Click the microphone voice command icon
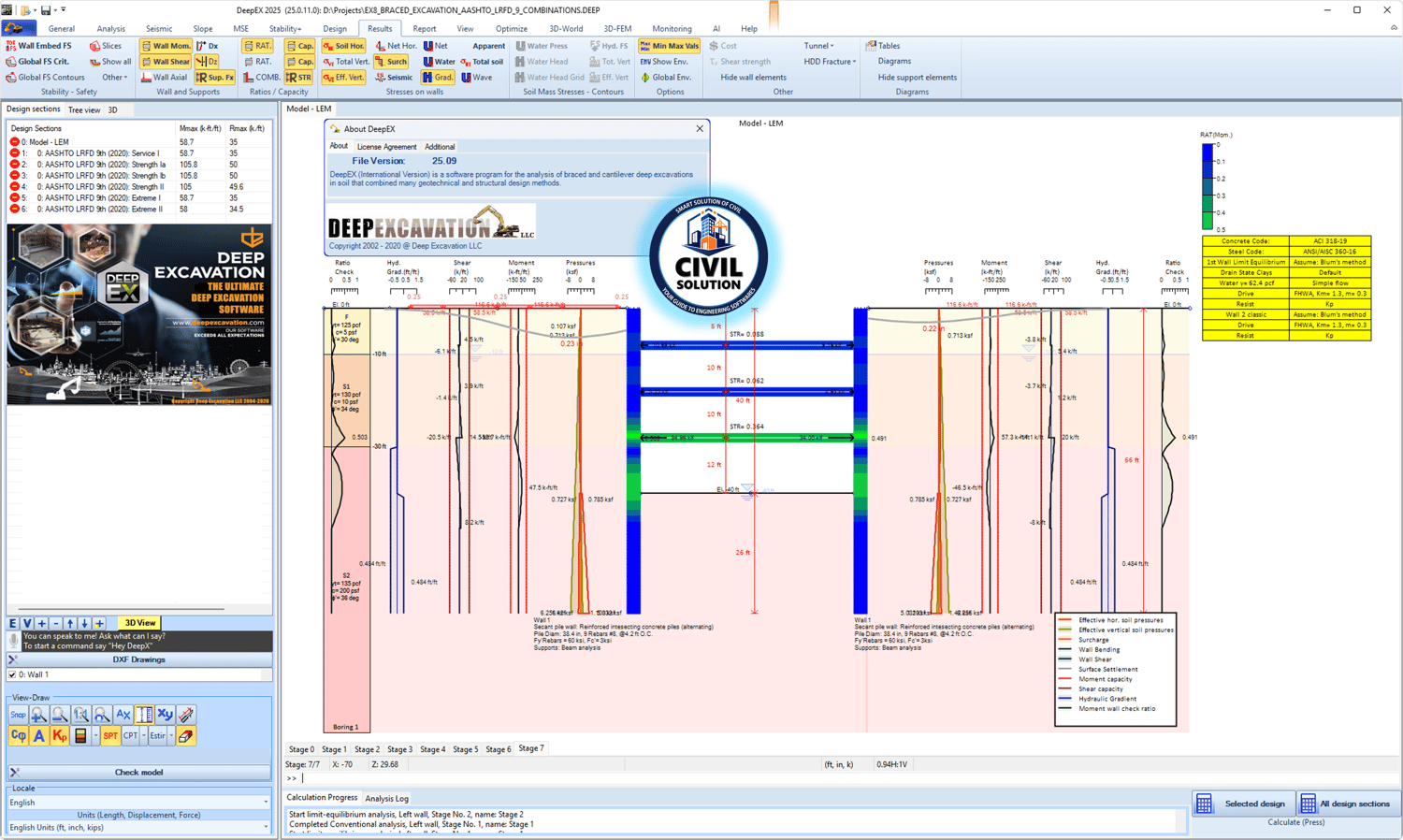The width and height of the screenshot is (1403, 840). coord(13,641)
